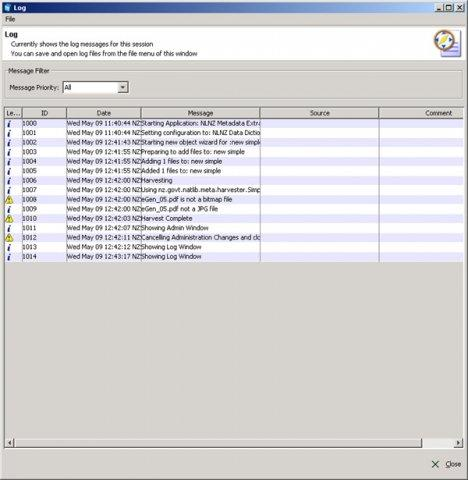Click the info icon for log 1004

coord(9,162)
